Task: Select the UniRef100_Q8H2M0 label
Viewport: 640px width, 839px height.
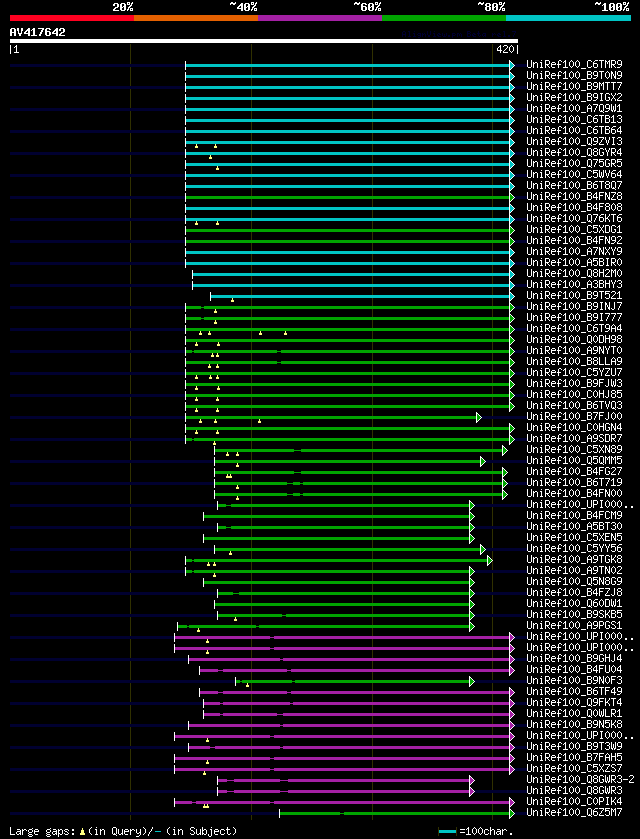Action: point(574,273)
